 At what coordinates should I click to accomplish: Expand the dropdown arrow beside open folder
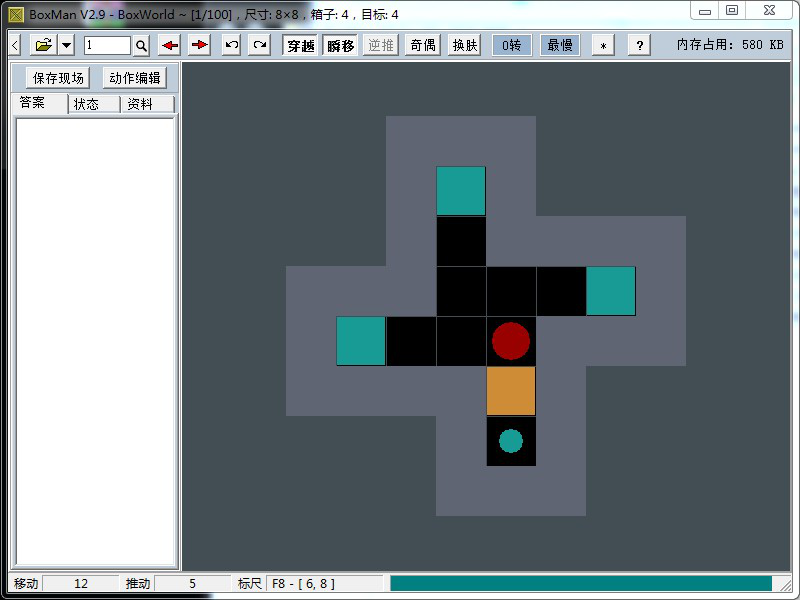pyautogui.click(x=66, y=45)
